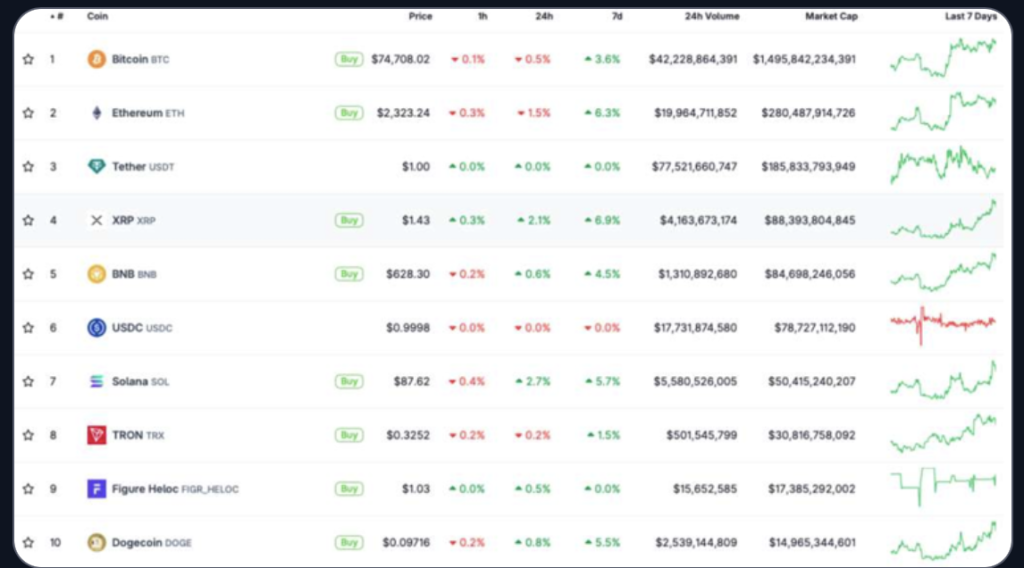Favorite Solana with its star

[x=28, y=381]
